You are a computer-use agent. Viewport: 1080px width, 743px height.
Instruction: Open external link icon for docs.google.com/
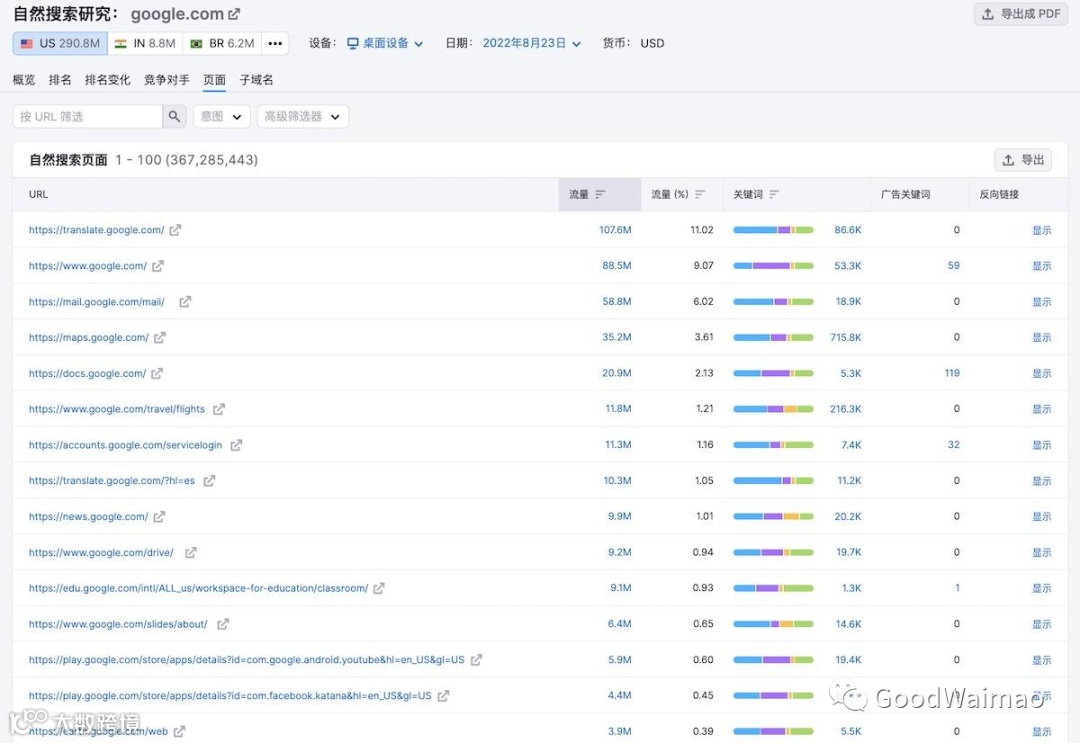coord(157,373)
